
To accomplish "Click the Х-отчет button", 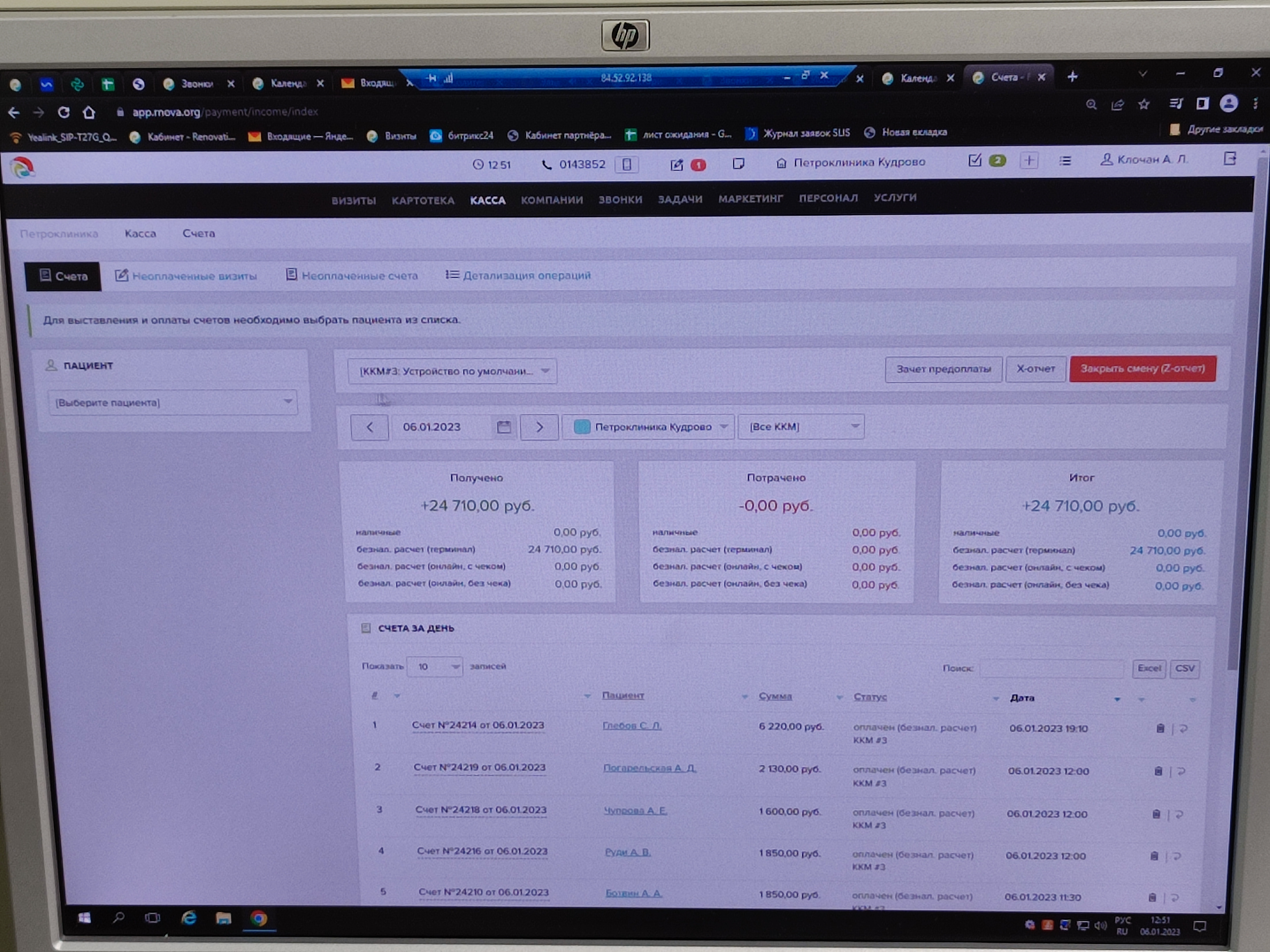I will (1035, 369).
